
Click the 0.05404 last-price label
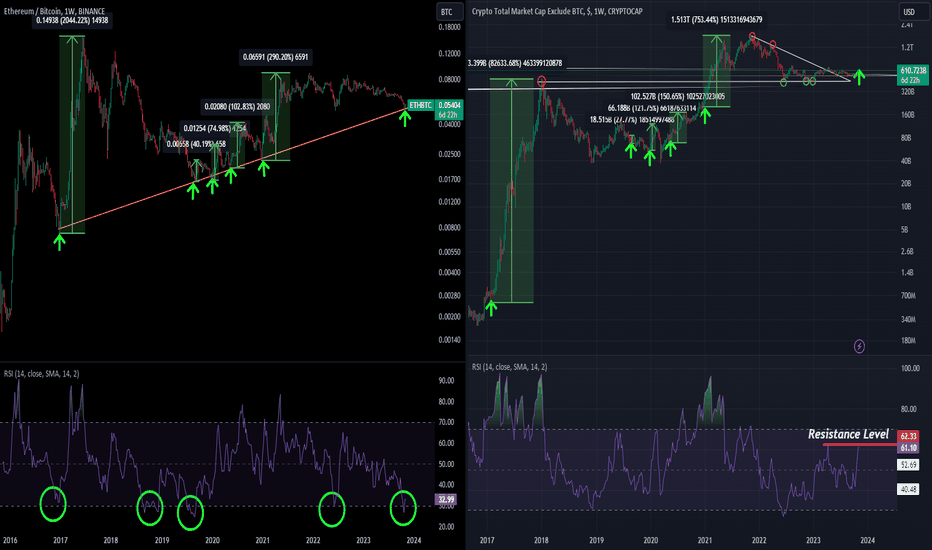click(449, 105)
